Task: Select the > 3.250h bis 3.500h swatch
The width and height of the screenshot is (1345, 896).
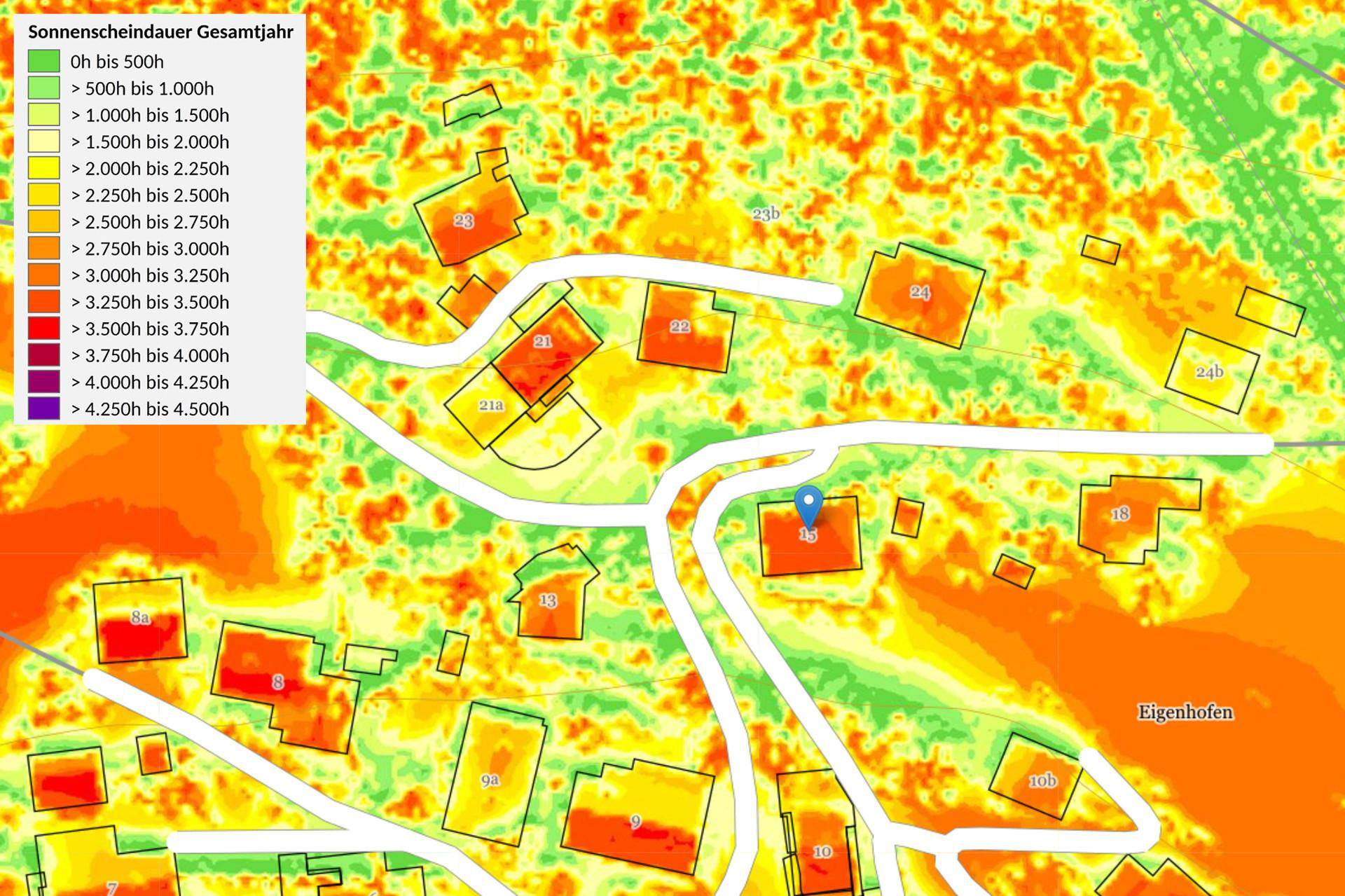Action: coord(43,301)
